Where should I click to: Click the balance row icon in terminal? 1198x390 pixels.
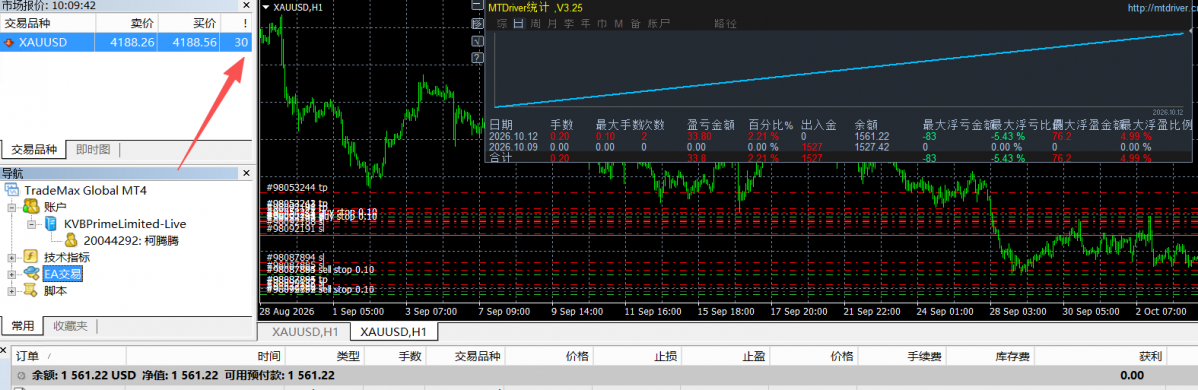tap(21, 375)
